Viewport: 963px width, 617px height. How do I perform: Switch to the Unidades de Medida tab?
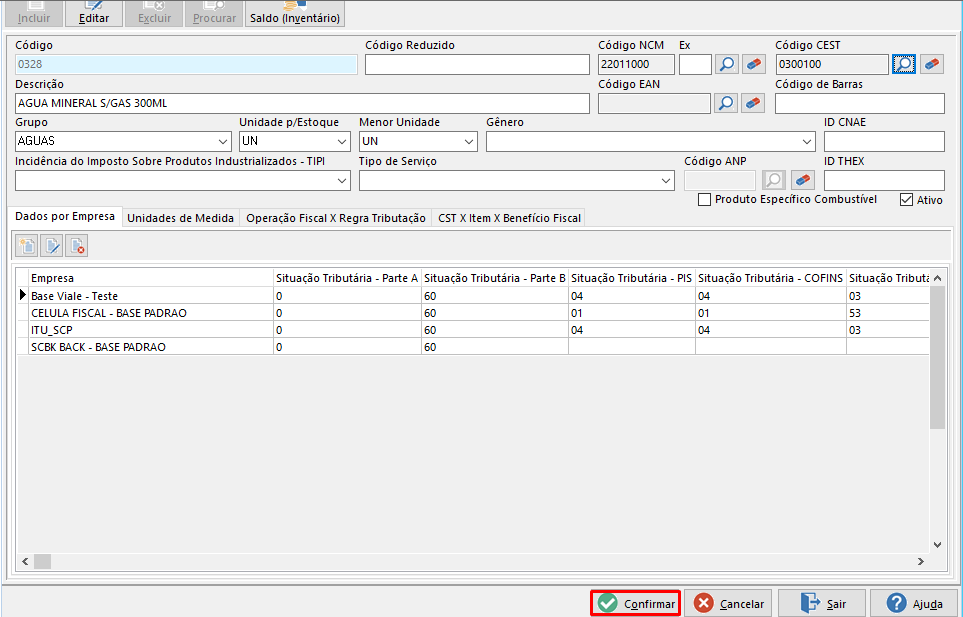(x=181, y=218)
